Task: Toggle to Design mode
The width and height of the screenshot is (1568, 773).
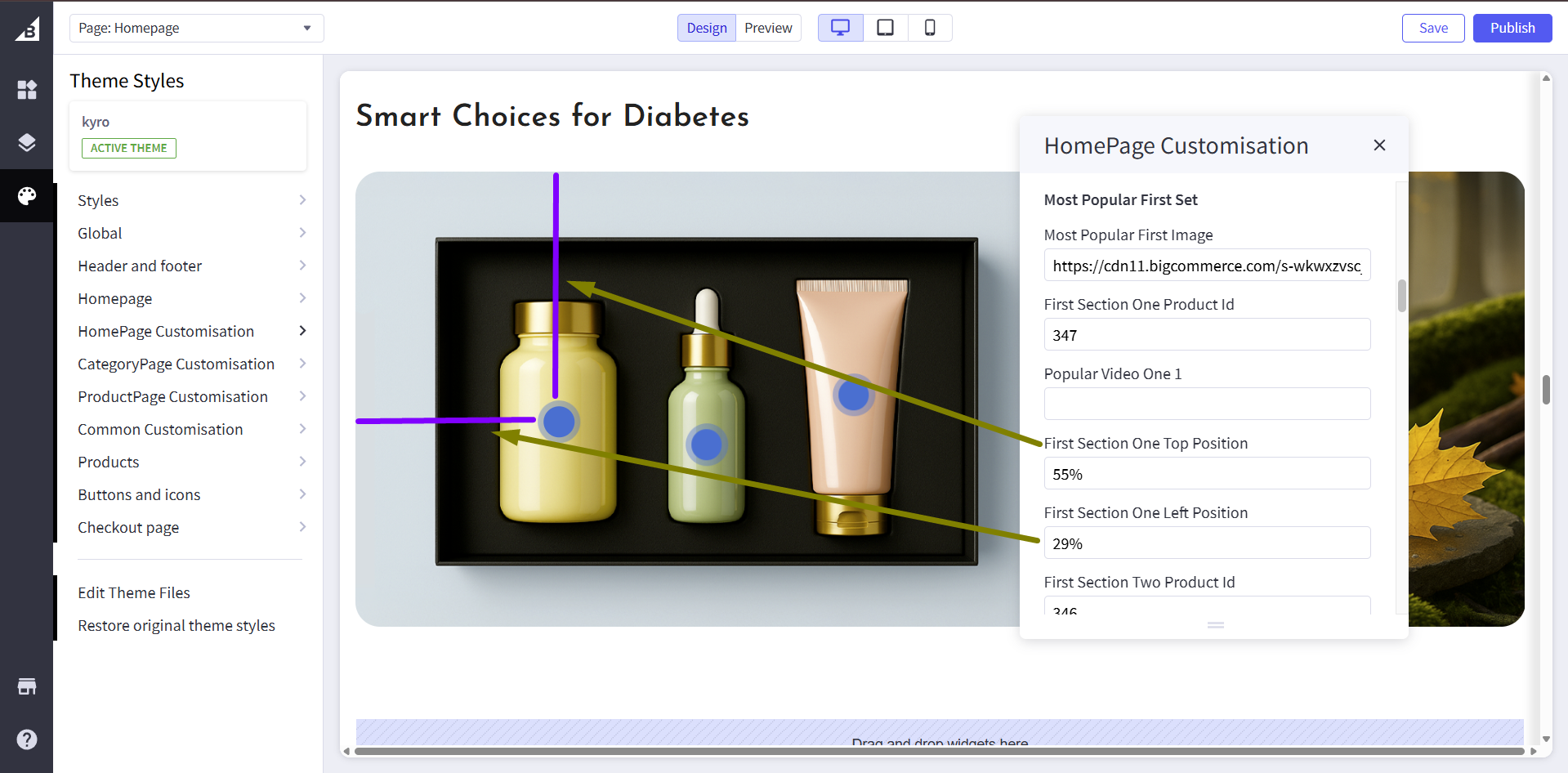Action: point(706,28)
